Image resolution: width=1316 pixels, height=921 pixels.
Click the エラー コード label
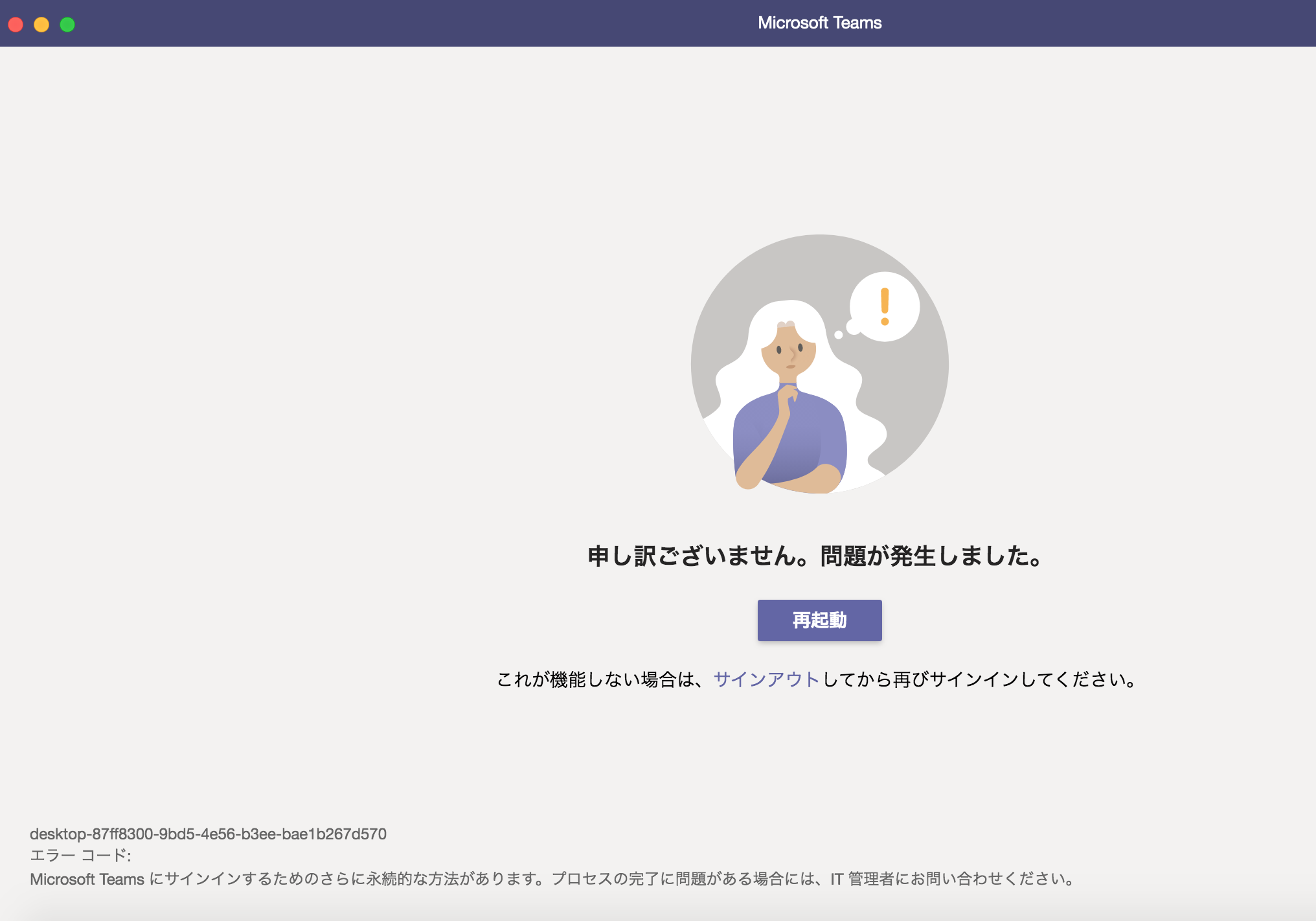pyautogui.click(x=80, y=856)
